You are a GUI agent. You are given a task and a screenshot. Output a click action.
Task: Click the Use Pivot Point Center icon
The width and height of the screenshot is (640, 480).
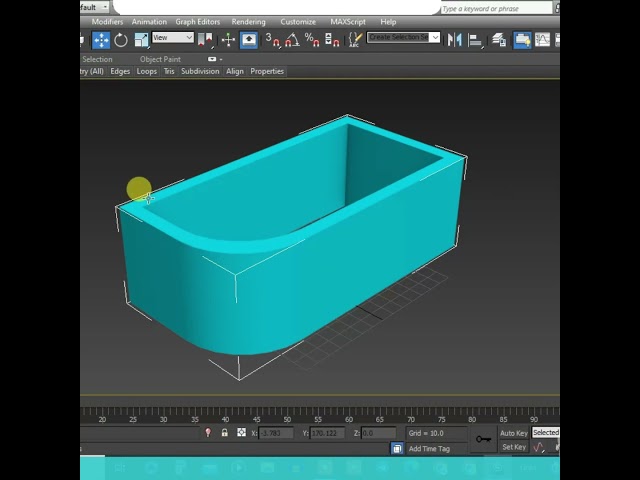[206, 40]
